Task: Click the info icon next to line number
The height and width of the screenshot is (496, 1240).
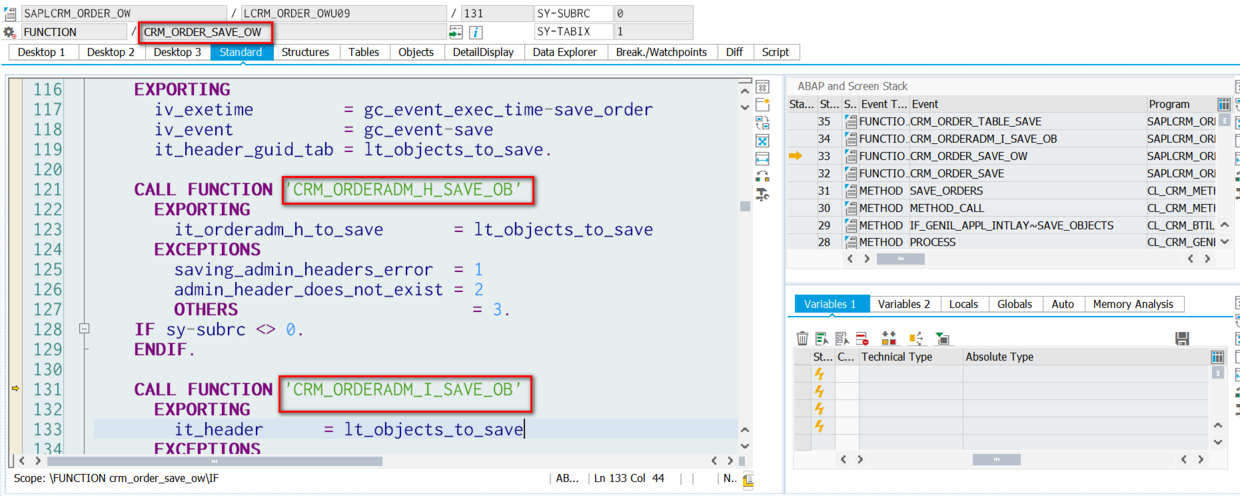Action: (477, 32)
